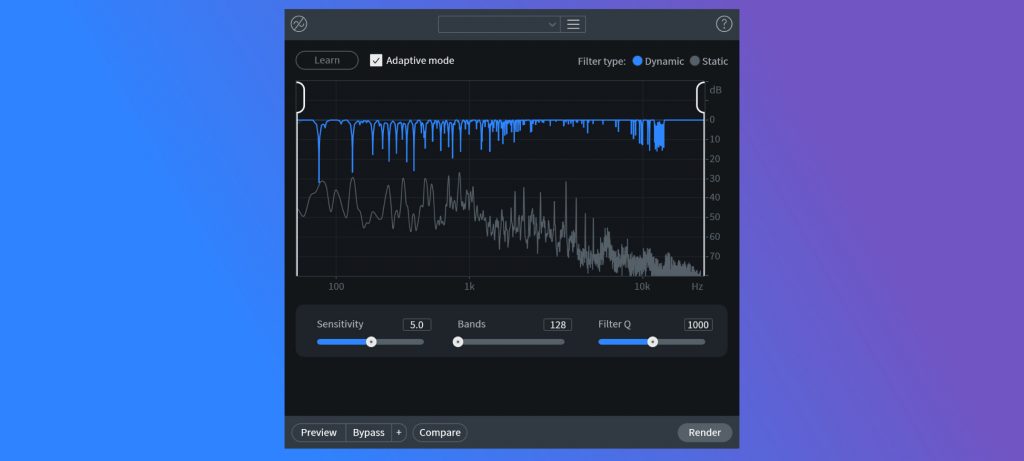Screen dimensions: 1024x461
Task: Click the -30 dB scale label
Action: [x=714, y=178]
